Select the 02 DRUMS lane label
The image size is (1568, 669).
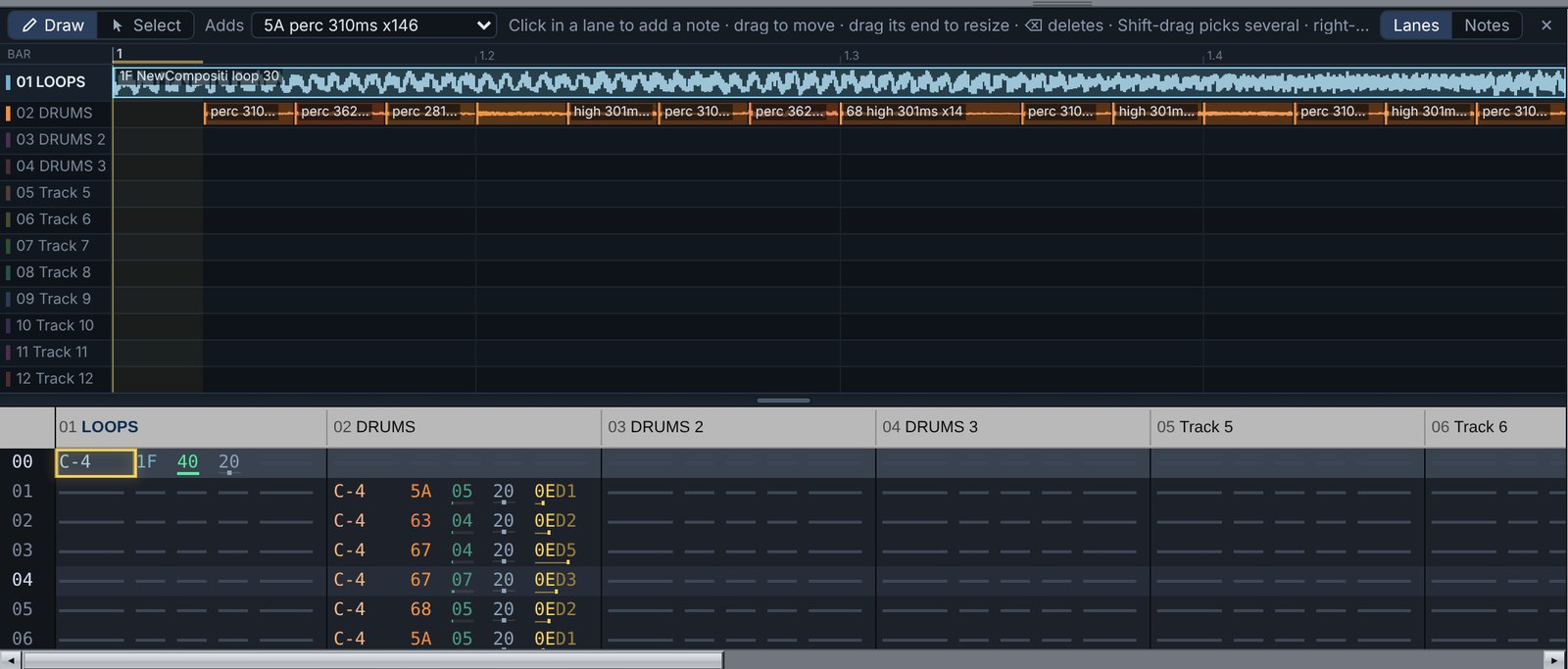[57, 113]
